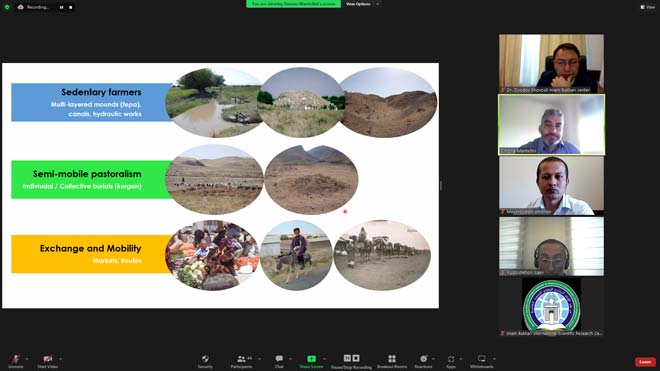Expand the Whiteboards options arrow
This screenshot has height=371, width=660.
coord(494,359)
